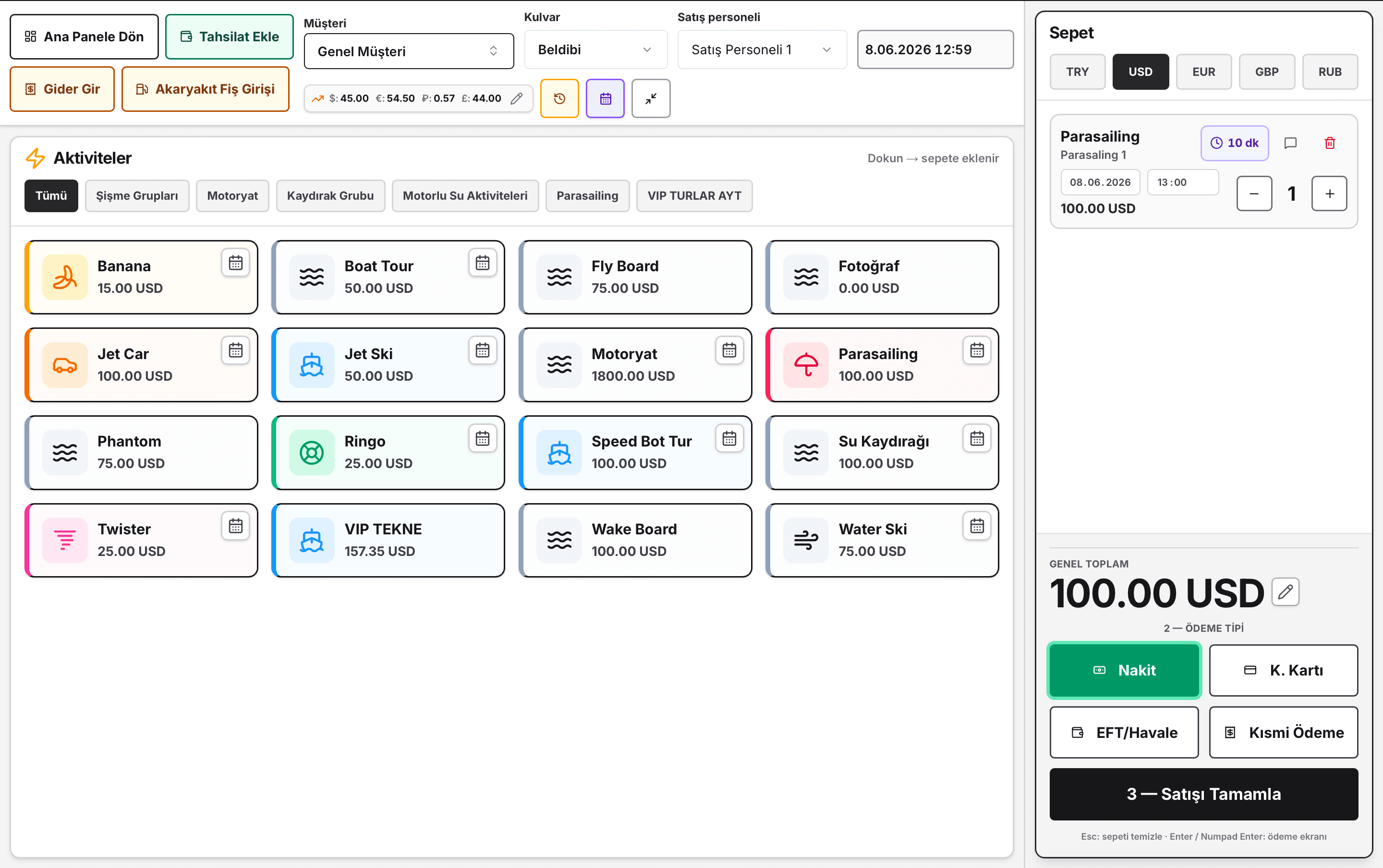Open calendar on the Su Kaydırağı card
This screenshot has height=868, width=1383.
point(977,439)
